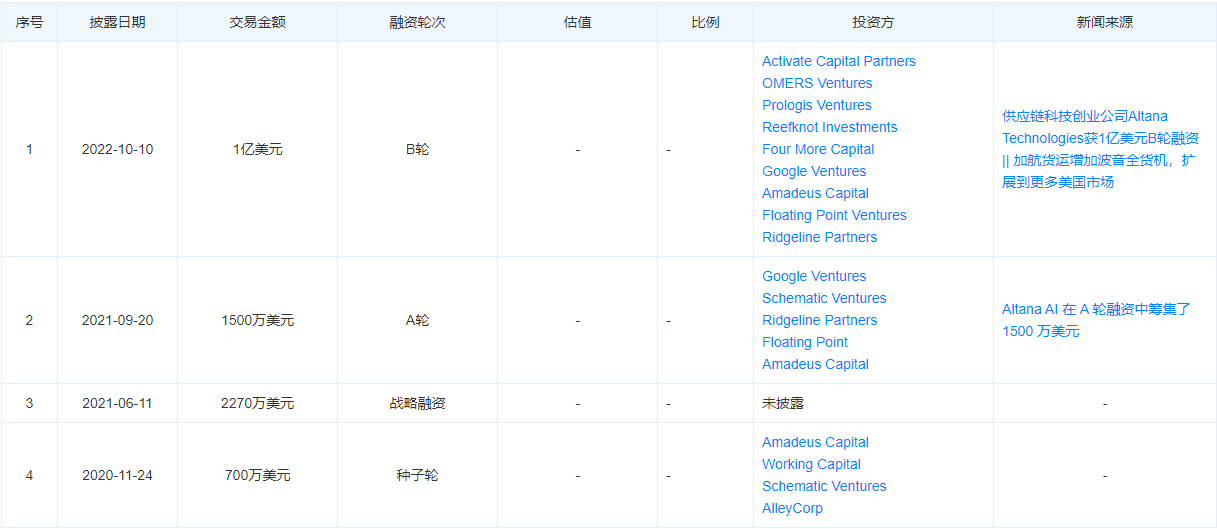Open Amadeus Capital in 种子轮 row
Screen dimensions: 1217x529
[815, 442]
